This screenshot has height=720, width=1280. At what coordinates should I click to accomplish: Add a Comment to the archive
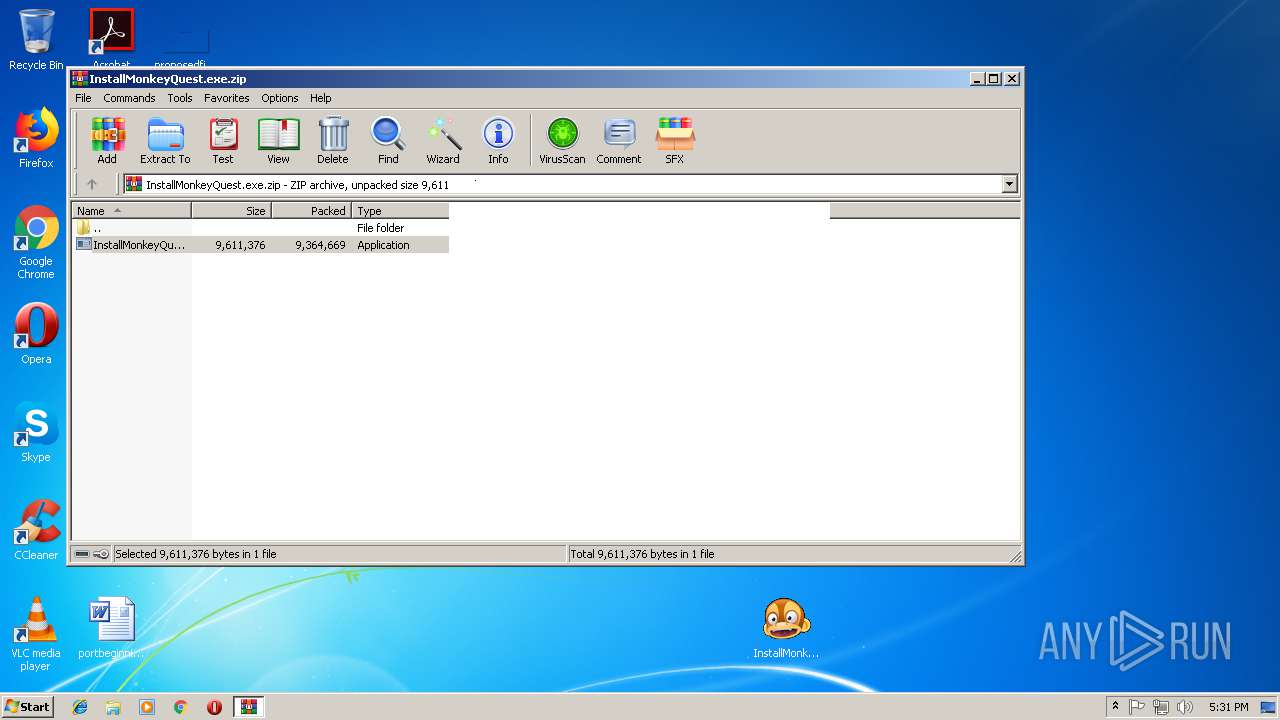[x=619, y=141]
